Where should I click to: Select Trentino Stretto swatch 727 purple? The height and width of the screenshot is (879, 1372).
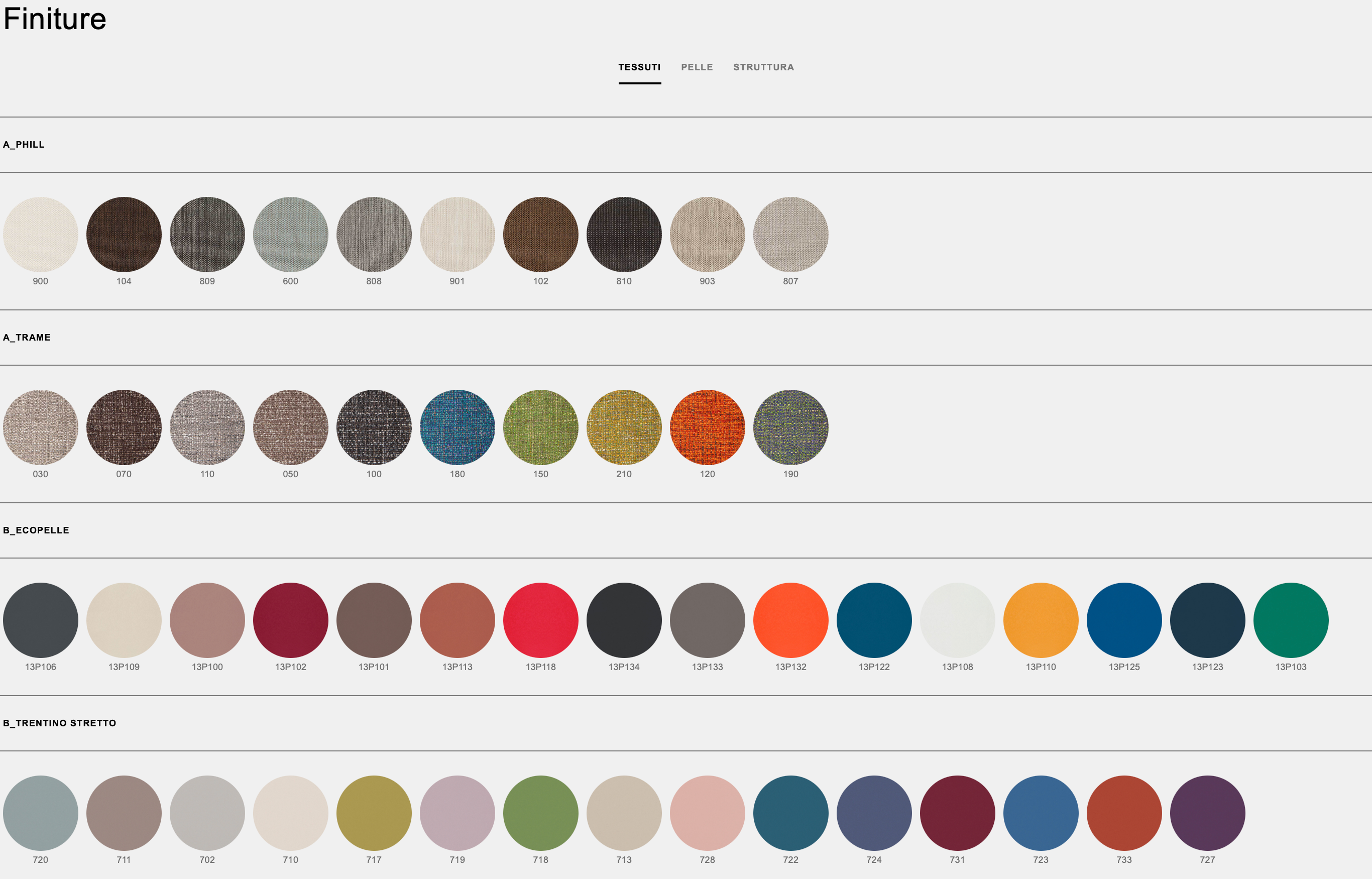[1207, 813]
